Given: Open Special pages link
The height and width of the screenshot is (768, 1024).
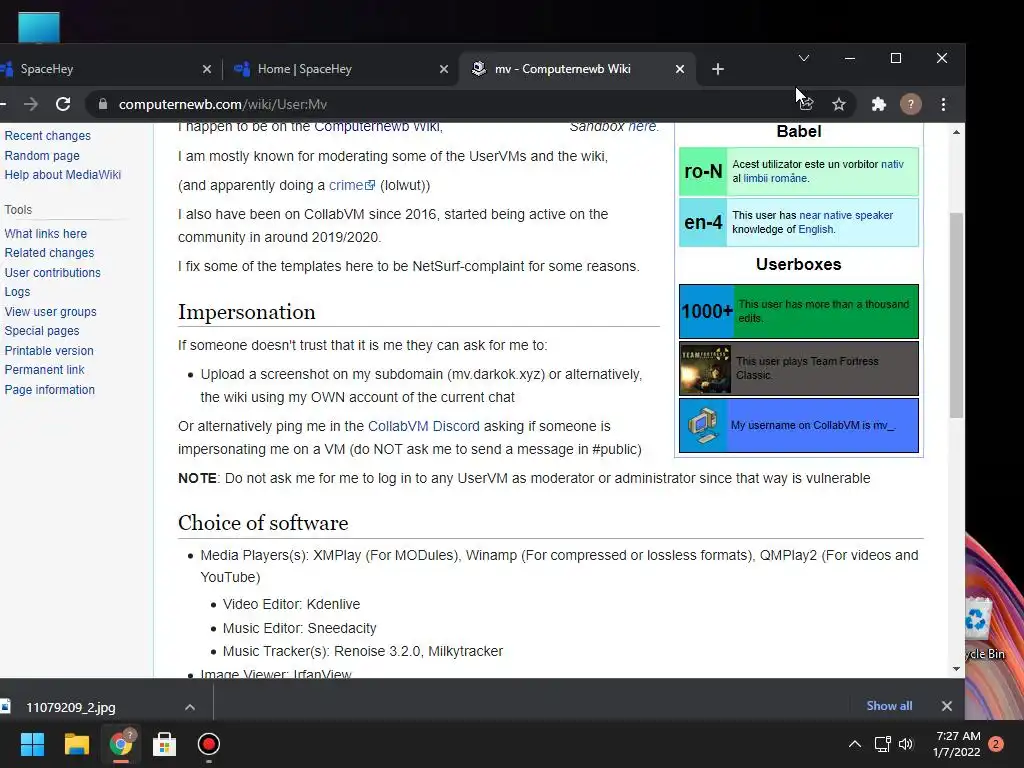Looking at the screenshot, I should [x=42, y=331].
